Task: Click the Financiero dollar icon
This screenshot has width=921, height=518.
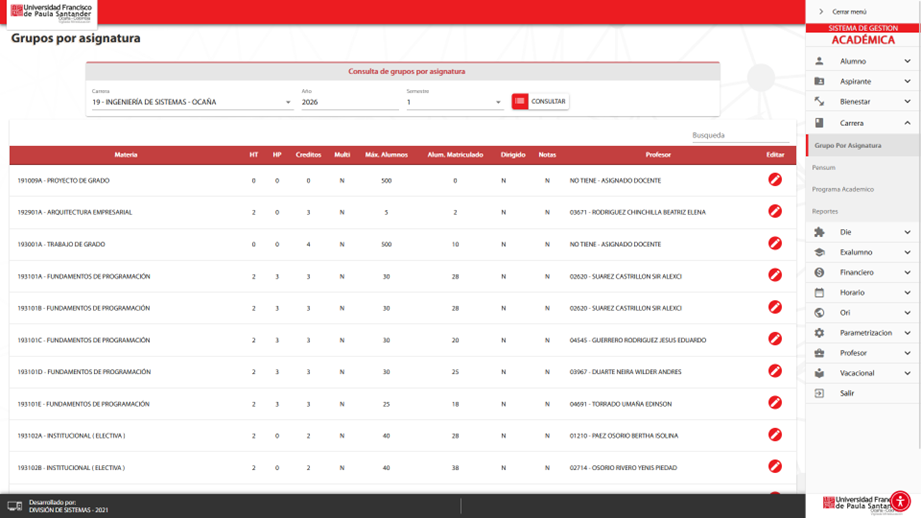Action: pyautogui.click(x=819, y=272)
